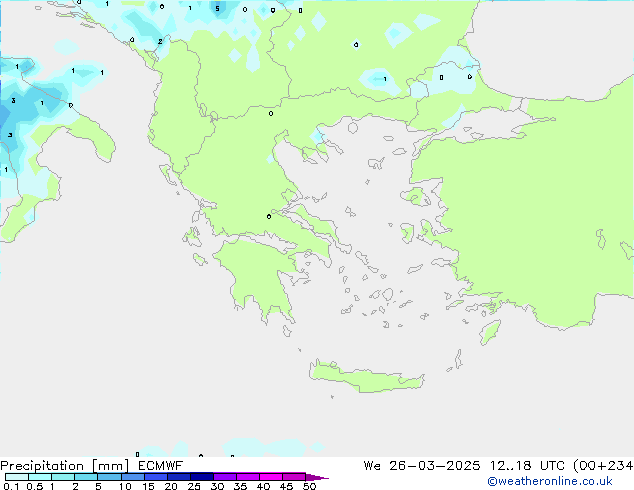
Task: Click the forecast offset text '(00+234'
Action: coord(603,466)
